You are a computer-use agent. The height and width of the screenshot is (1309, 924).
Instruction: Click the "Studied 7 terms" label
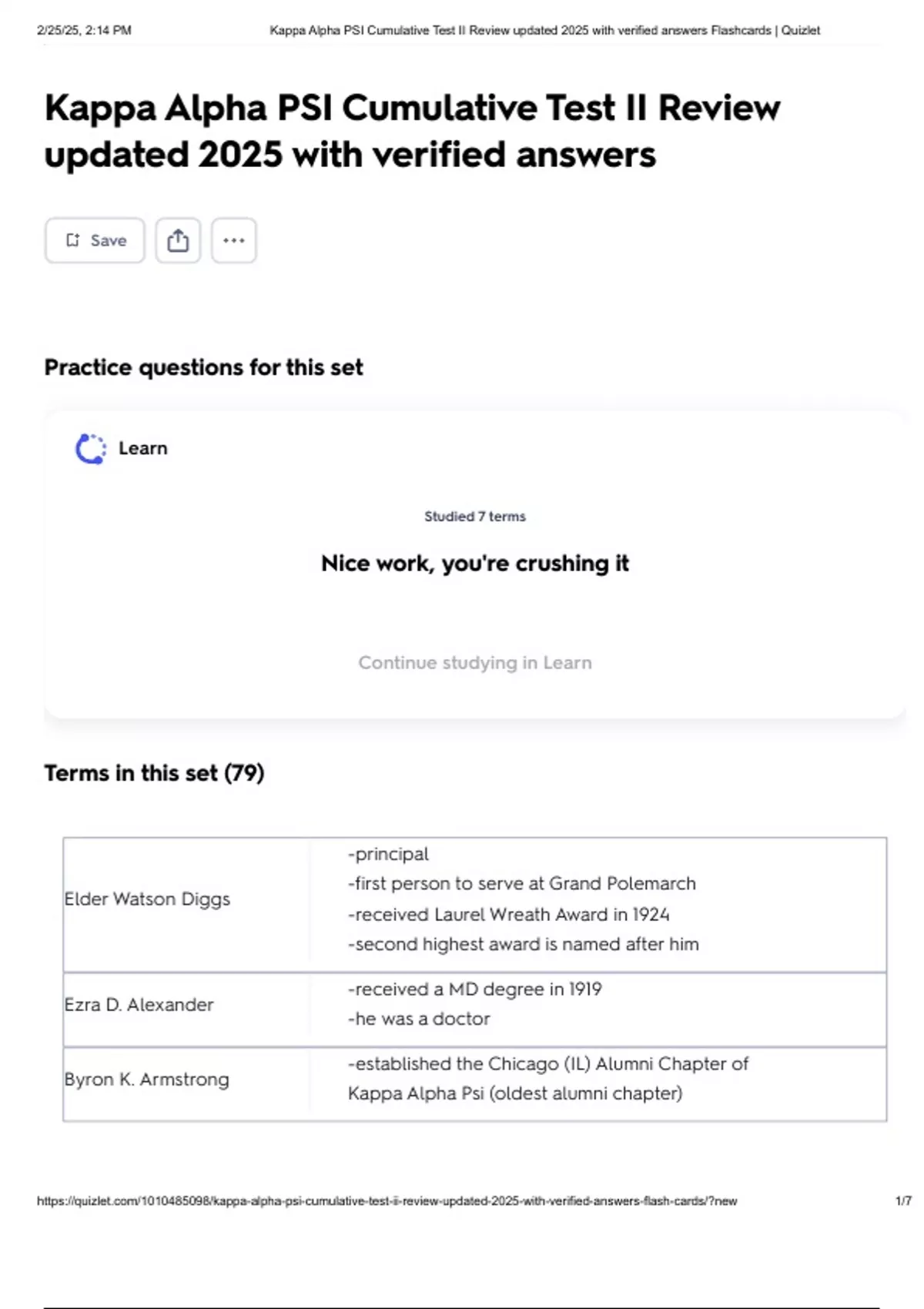pos(475,517)
